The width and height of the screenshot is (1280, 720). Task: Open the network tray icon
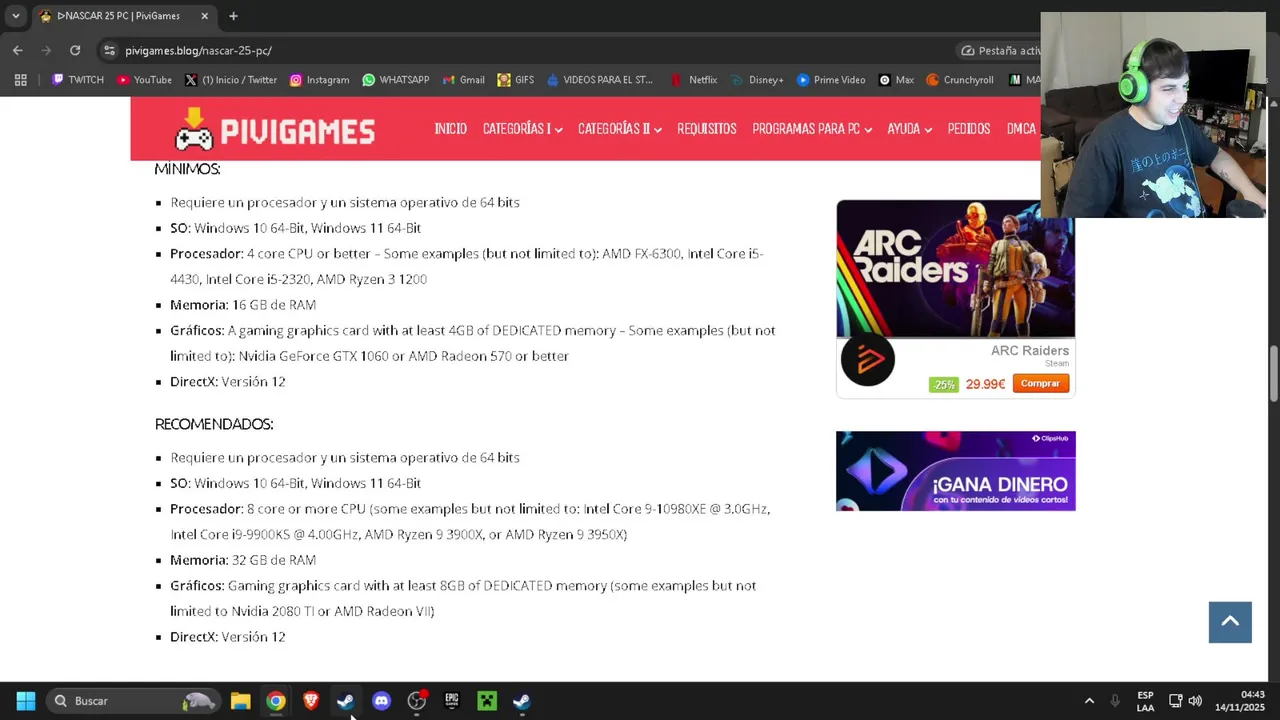(x=1176, y=701)
